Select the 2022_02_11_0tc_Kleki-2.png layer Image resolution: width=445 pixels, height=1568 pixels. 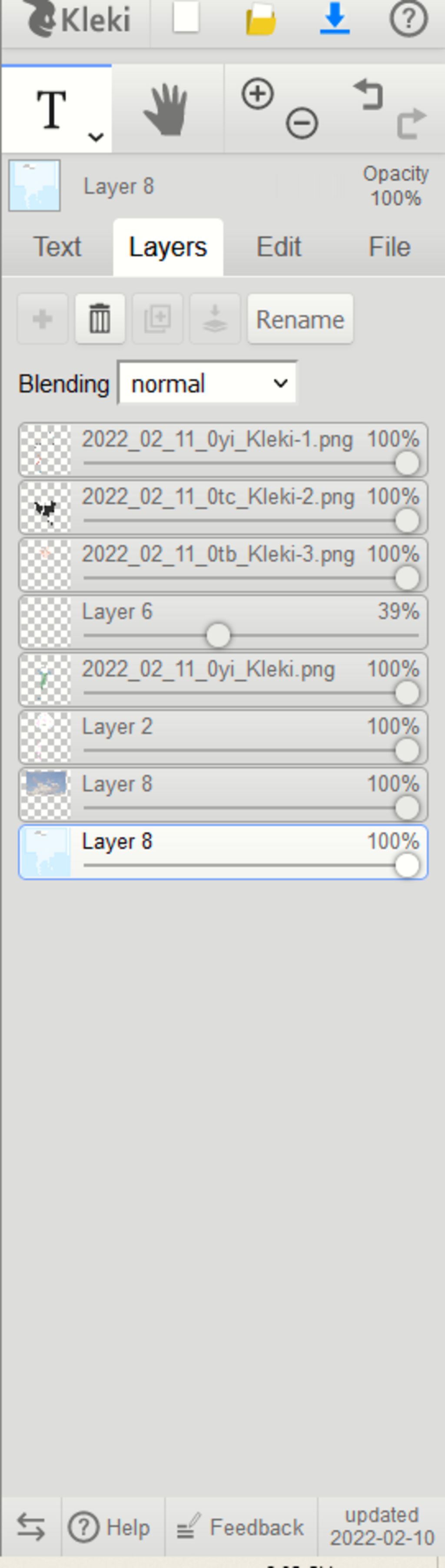pos(223,507)
